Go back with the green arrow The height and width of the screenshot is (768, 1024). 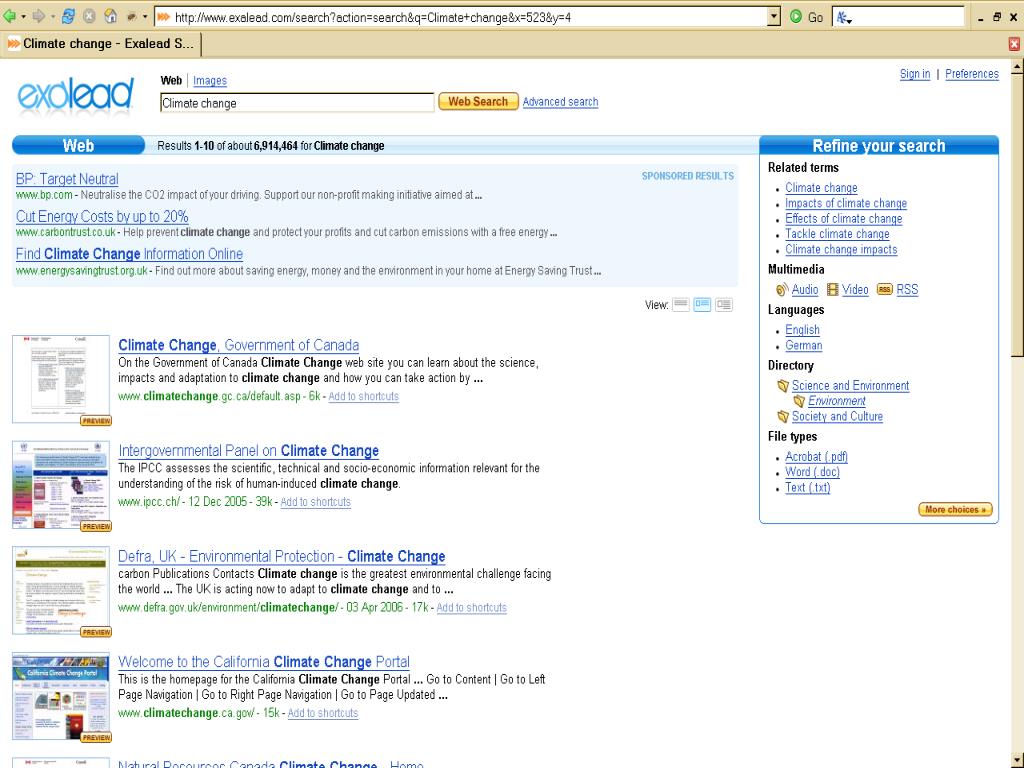click(8, 16)
